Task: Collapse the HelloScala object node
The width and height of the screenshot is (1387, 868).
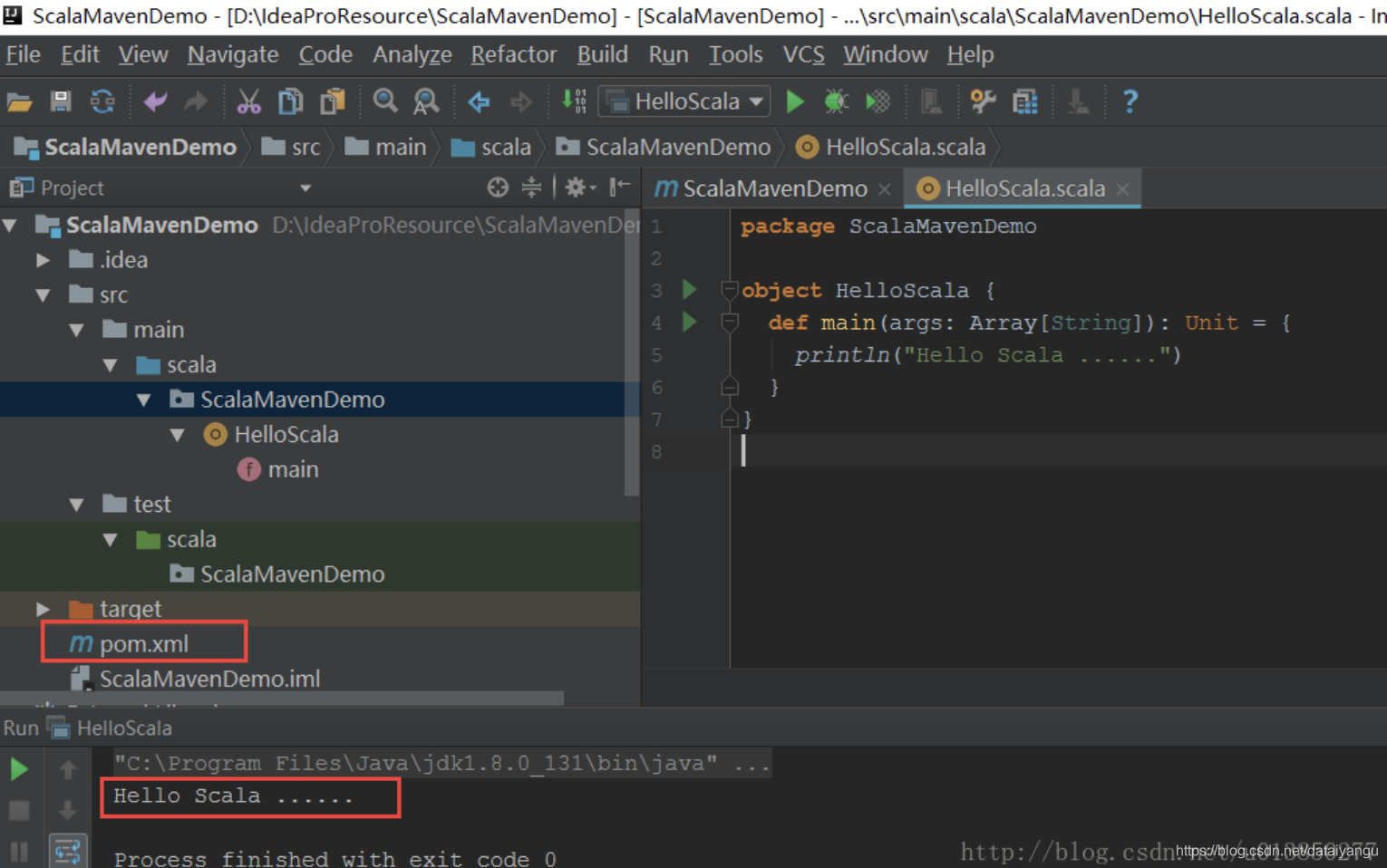Action: (178, 435)
